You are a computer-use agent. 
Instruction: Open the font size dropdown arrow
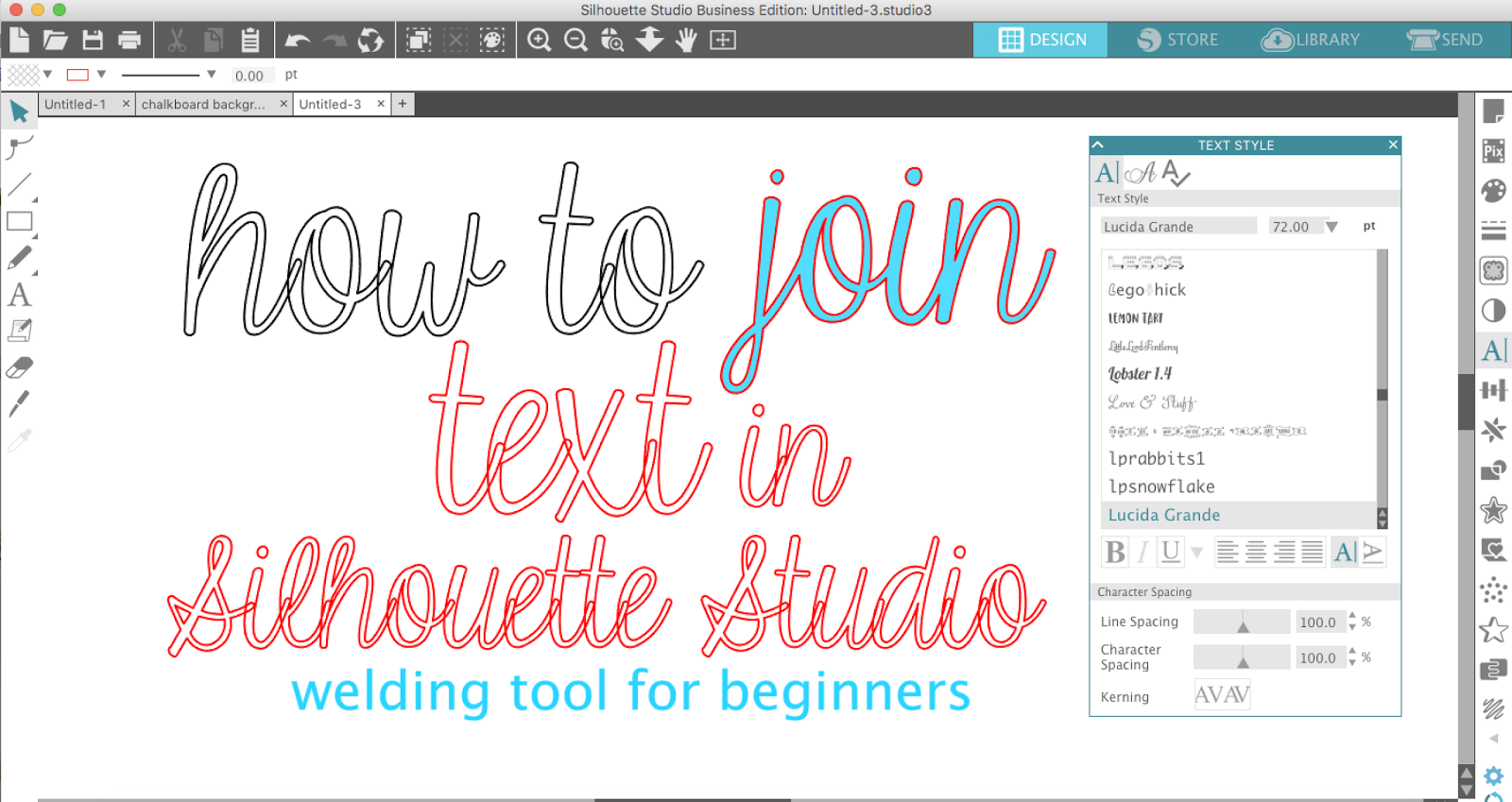1332,227
